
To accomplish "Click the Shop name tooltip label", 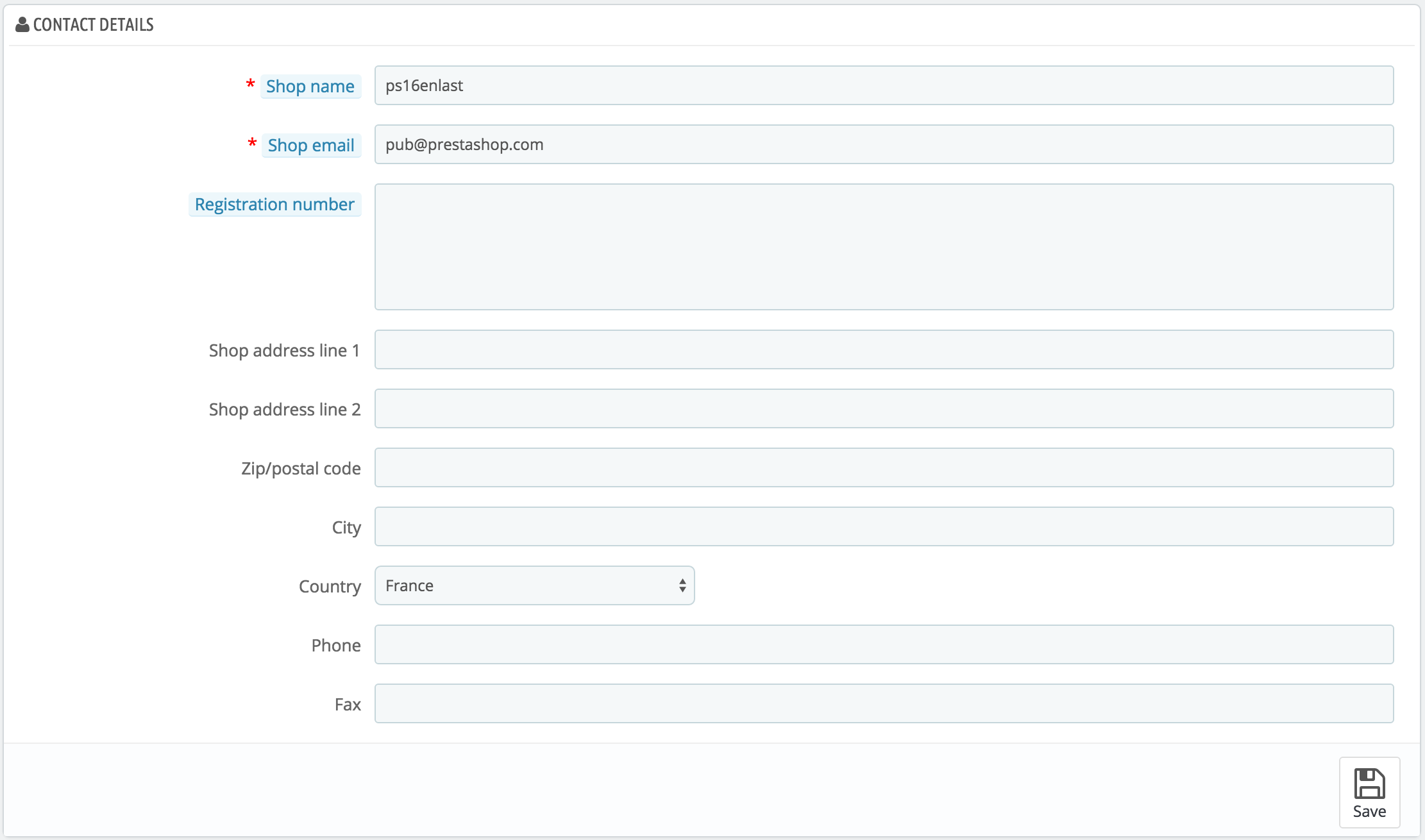I will [310, 87].
